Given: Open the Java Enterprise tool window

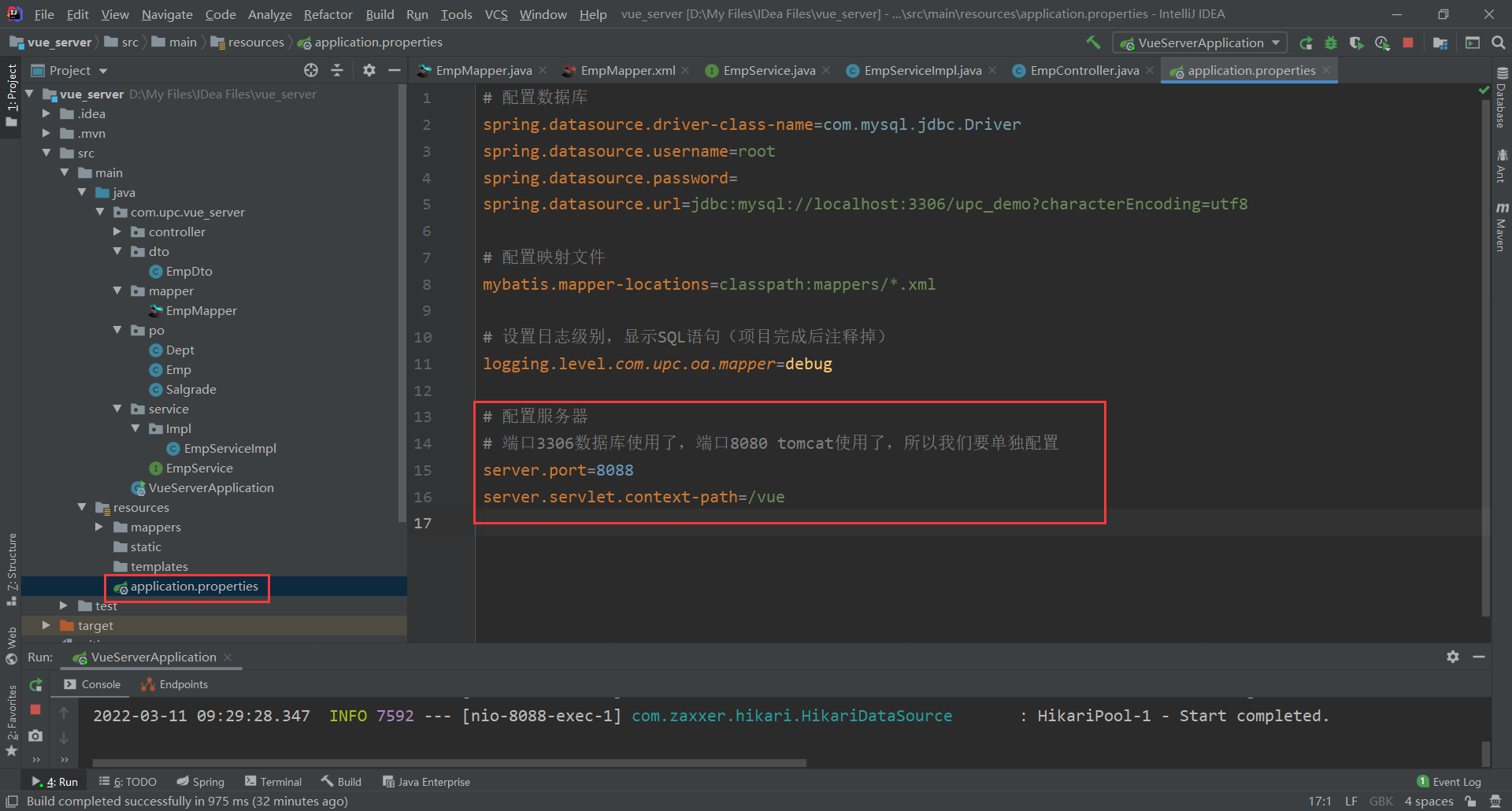Looking at the screenshot, I should (x=426, y=782).
